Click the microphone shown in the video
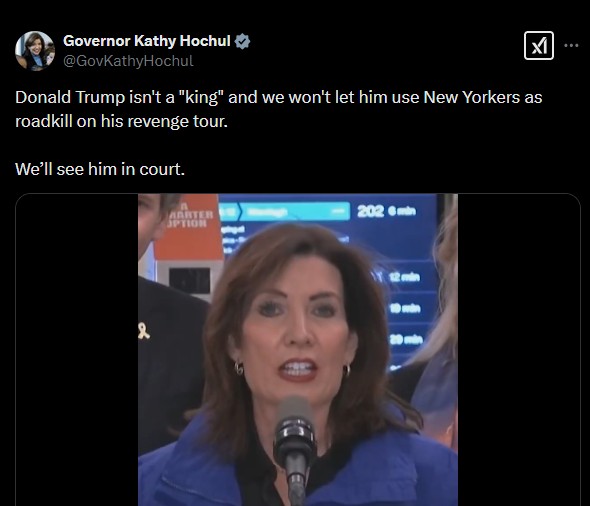This screenshot has height=506, width=590. point(295,448)
